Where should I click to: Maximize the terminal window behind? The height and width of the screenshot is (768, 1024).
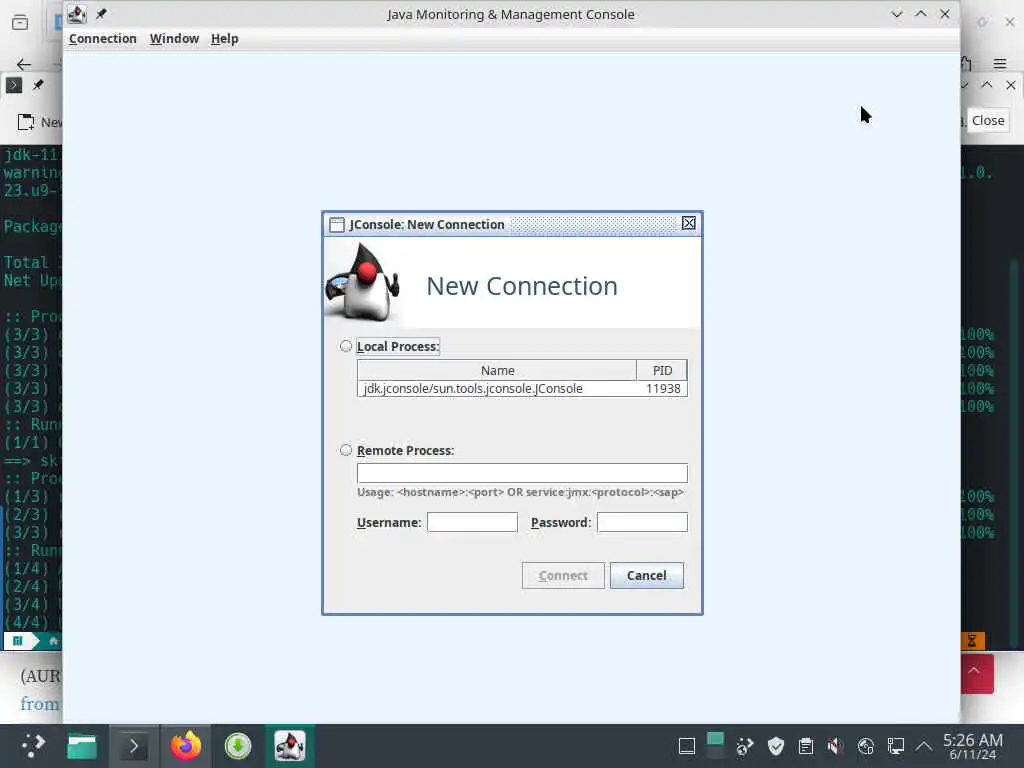987,85
